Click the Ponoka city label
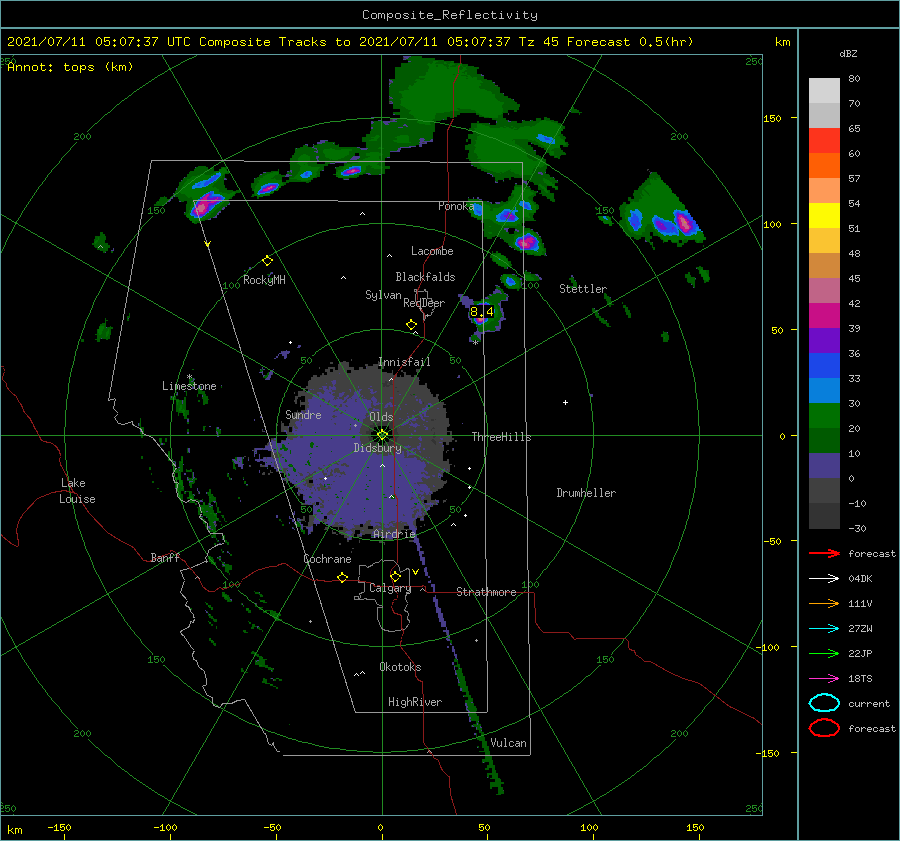The width and height of the screenshot is (900, 841). (x=456, y=206)
